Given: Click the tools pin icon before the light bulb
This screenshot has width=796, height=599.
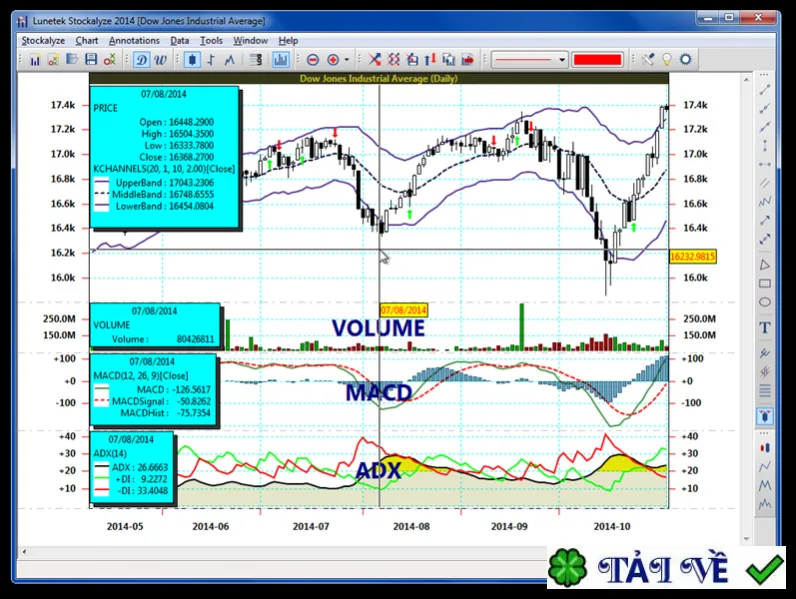Looking at the screenshot, I should (x=648, y=60).
